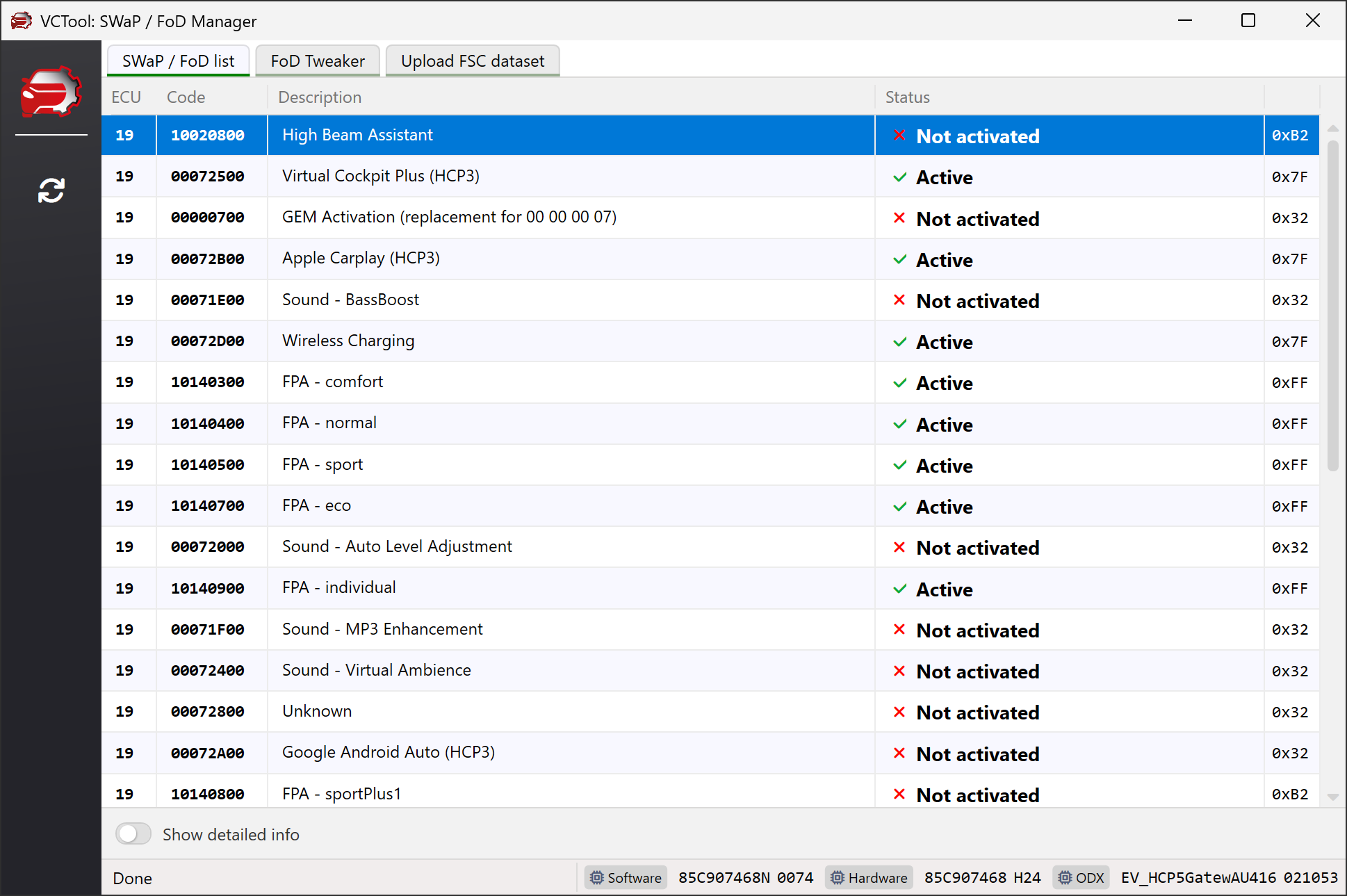The height and width of the screenshot is (896, 1347).
Task: Switch to the FoD Tweaker tab
Action: (318, 61)
